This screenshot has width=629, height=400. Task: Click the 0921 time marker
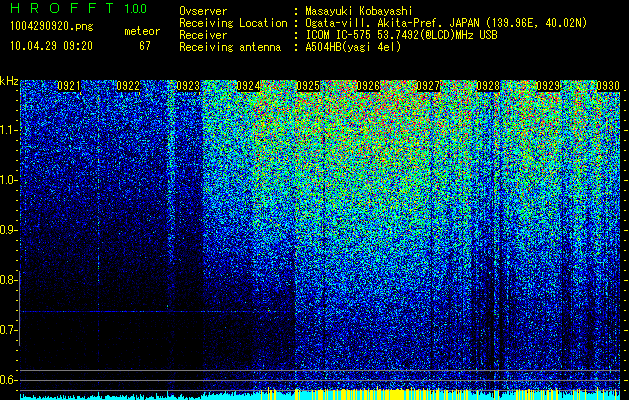[x=69, y=86]
